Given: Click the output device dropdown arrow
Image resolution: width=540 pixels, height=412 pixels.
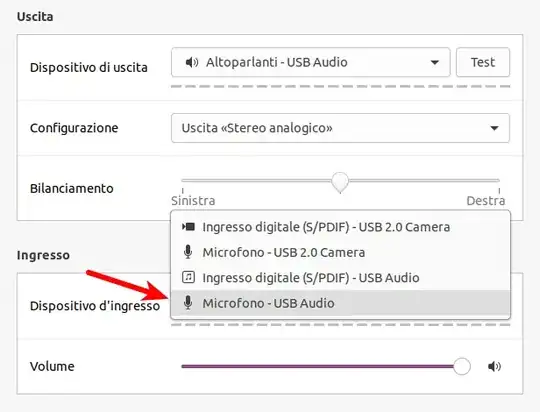Looking at the screenshot, I should tap(435, 62).
